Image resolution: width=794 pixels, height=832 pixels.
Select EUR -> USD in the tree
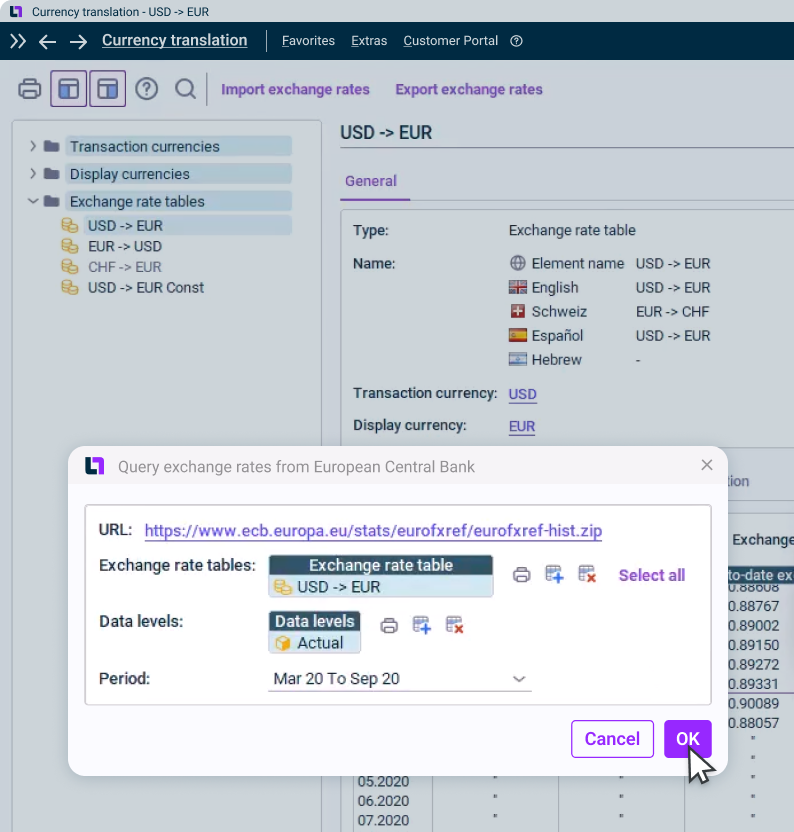124,246
